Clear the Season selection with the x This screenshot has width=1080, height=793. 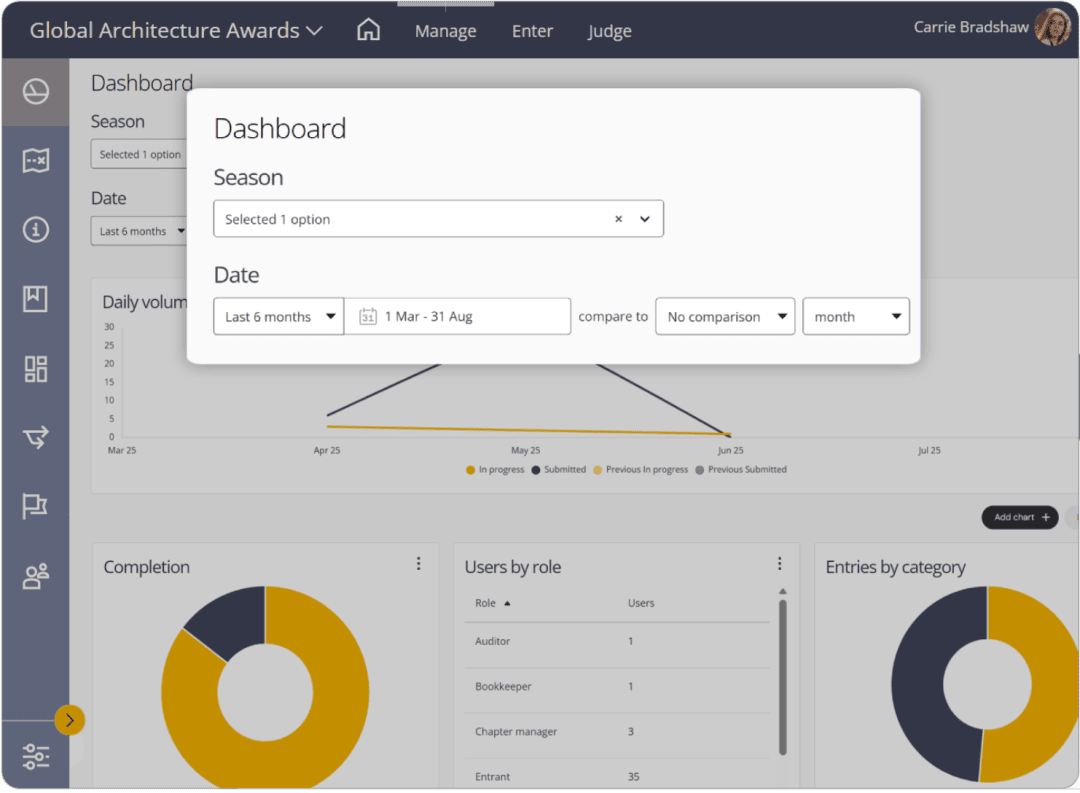click(618, 219)
